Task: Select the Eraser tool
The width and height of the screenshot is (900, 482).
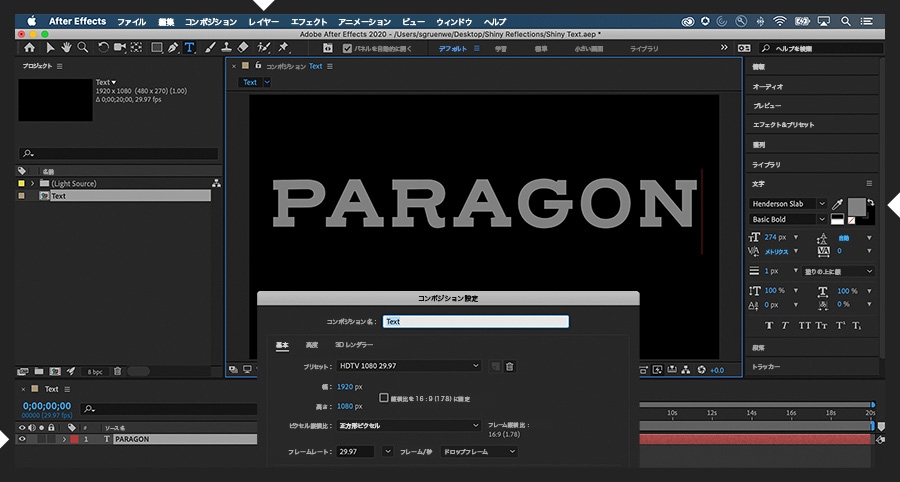Action: [x=243, y=48]
